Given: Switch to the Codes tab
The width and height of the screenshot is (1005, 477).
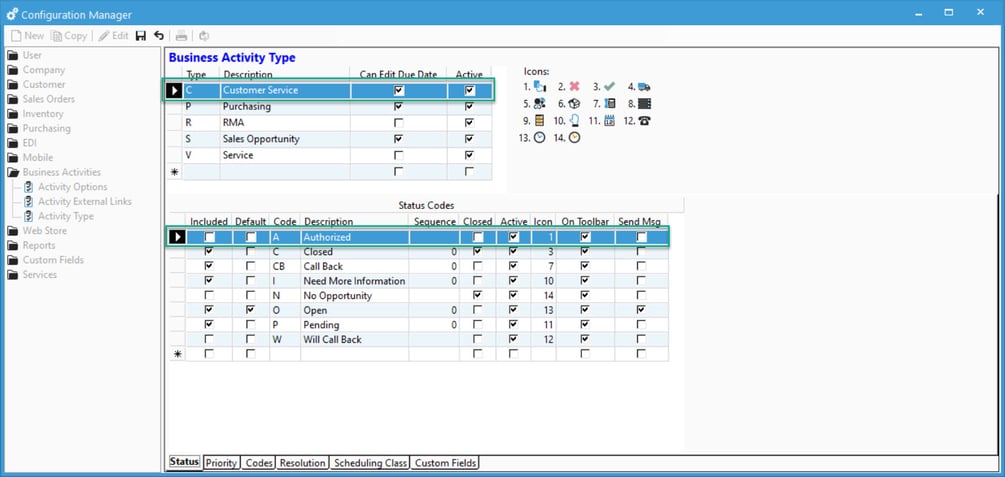Looking at the screenshot, I should pyautogui.click(x=259, y=463).
